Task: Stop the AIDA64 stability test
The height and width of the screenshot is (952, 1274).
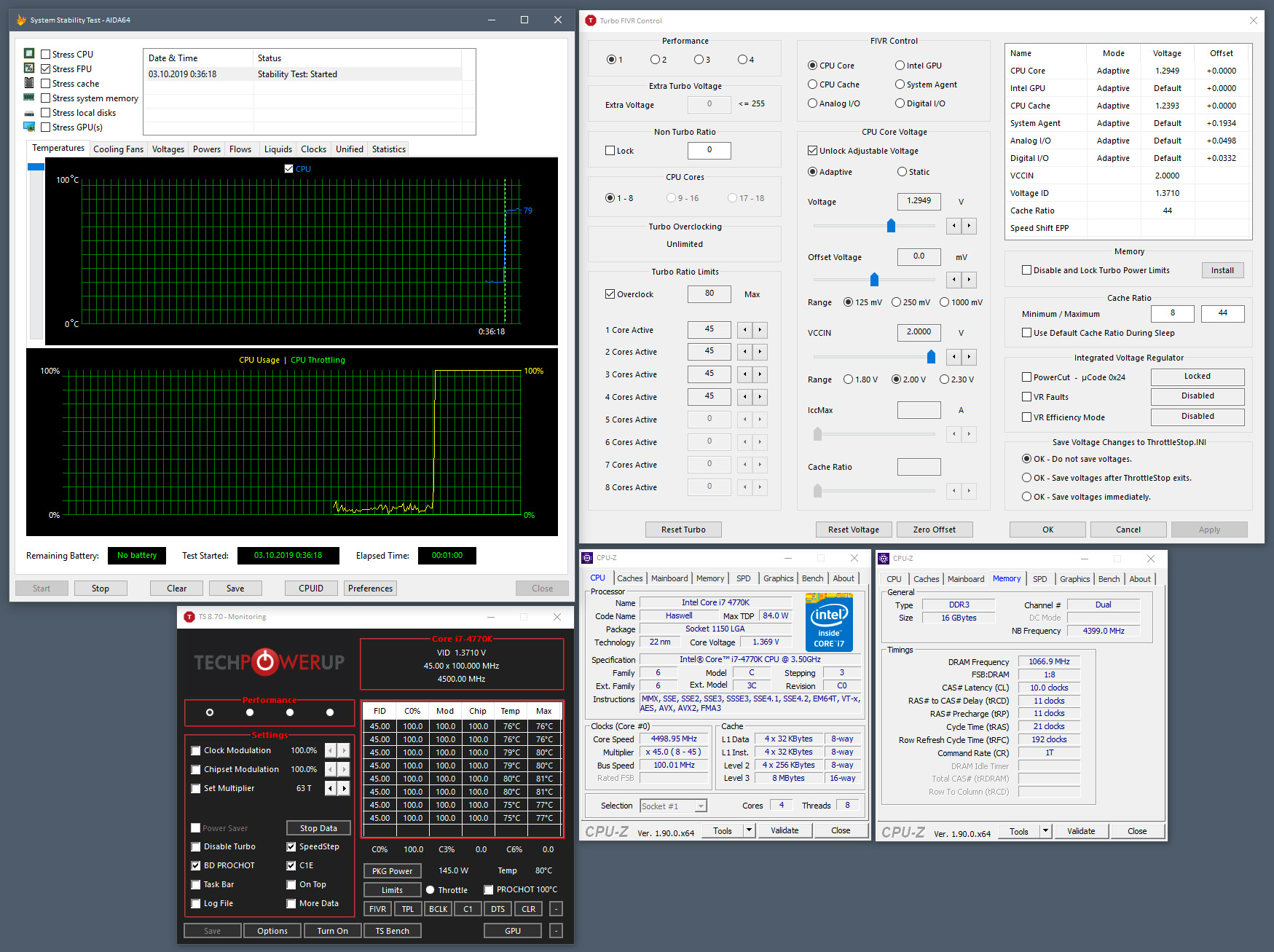Action: click(101, 589)
